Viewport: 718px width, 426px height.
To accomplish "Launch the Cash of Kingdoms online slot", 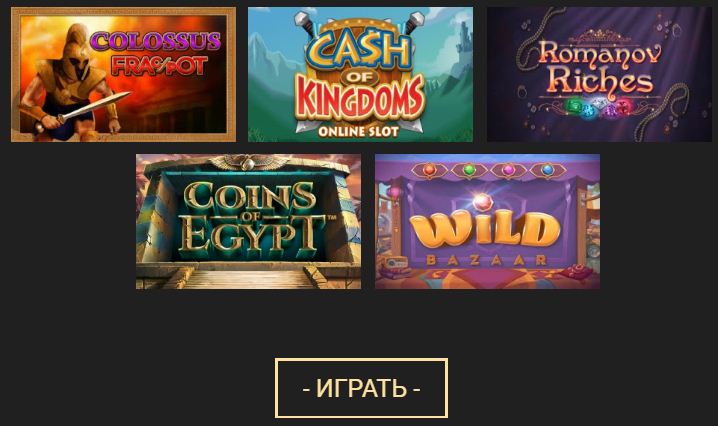I will pos(360,74).
